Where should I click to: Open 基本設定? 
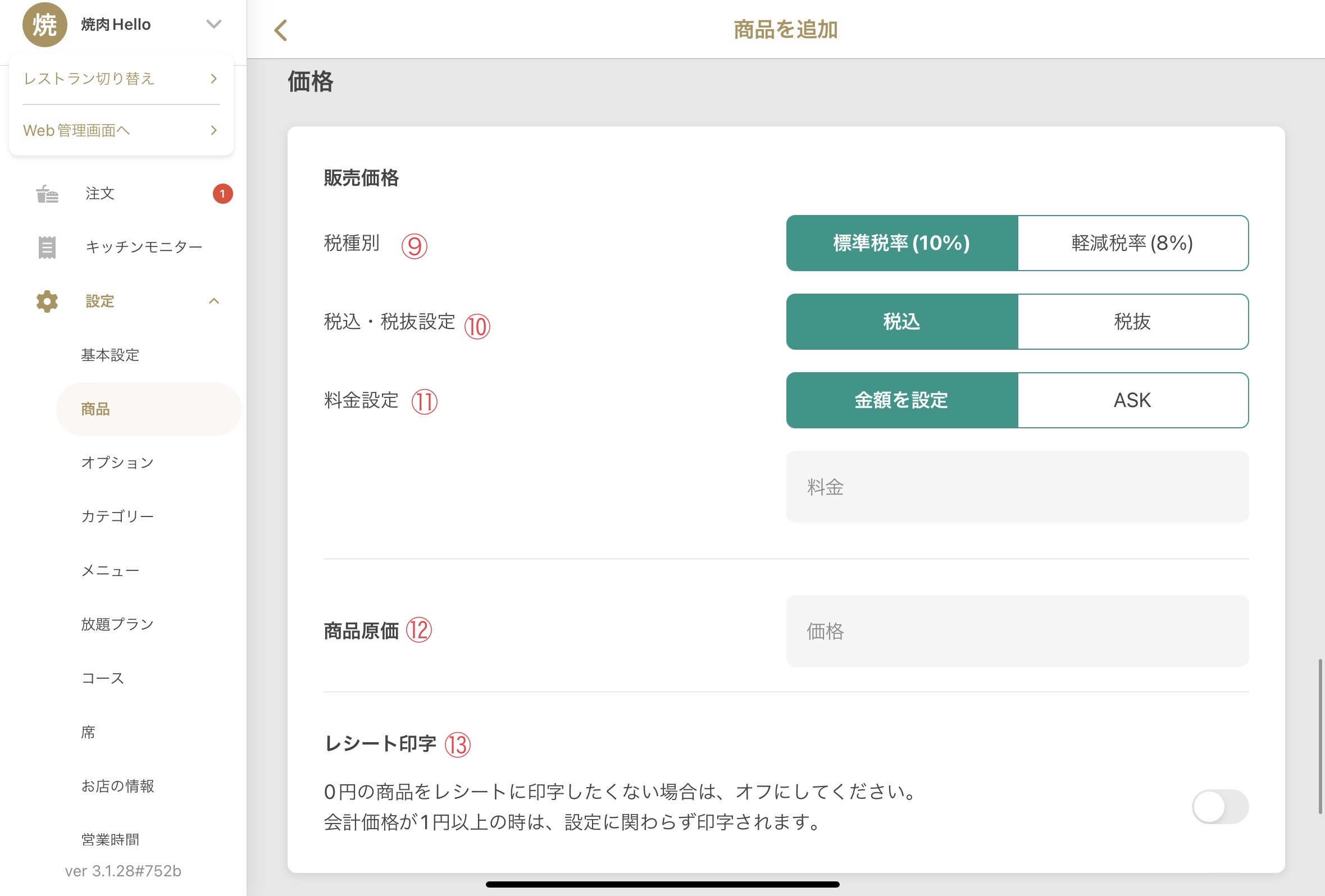coord(111,355)
